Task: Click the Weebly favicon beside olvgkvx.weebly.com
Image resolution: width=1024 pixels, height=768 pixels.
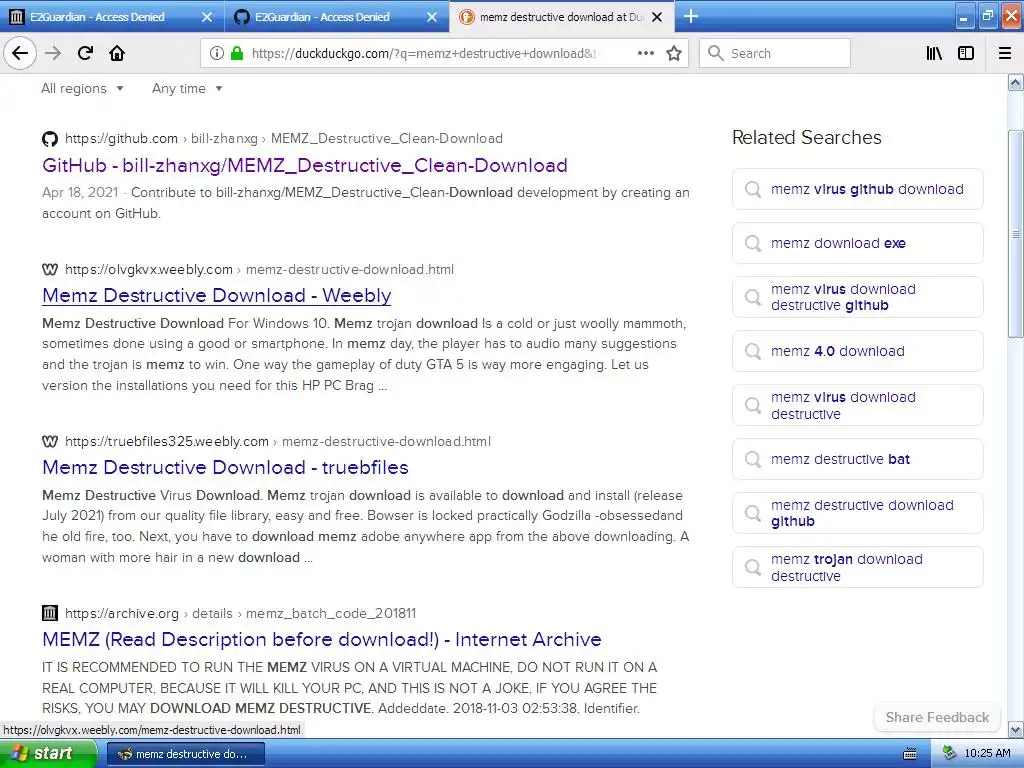Action: [50, 270]
